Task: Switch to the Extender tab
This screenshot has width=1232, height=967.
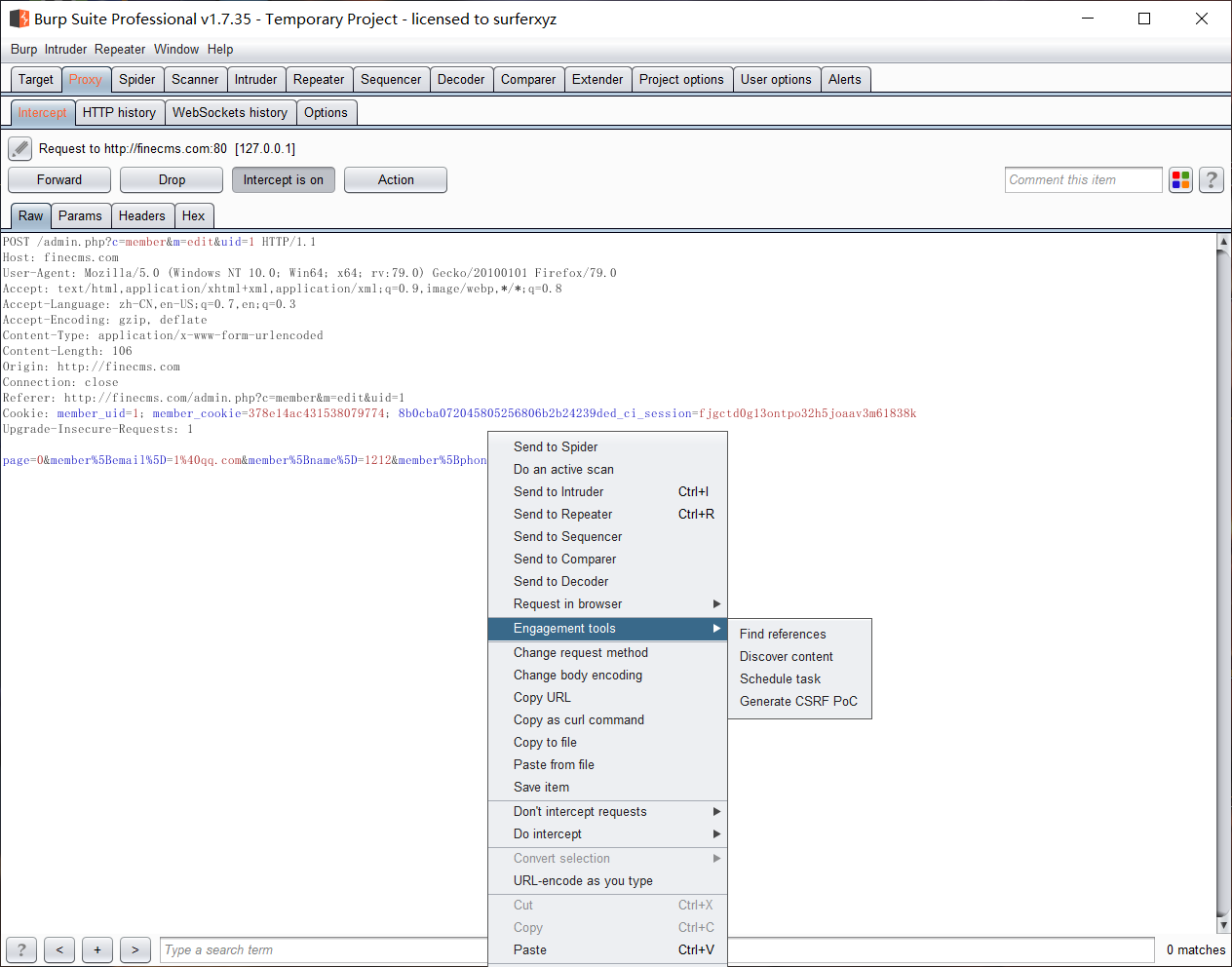Action: [x=597, y=80]
